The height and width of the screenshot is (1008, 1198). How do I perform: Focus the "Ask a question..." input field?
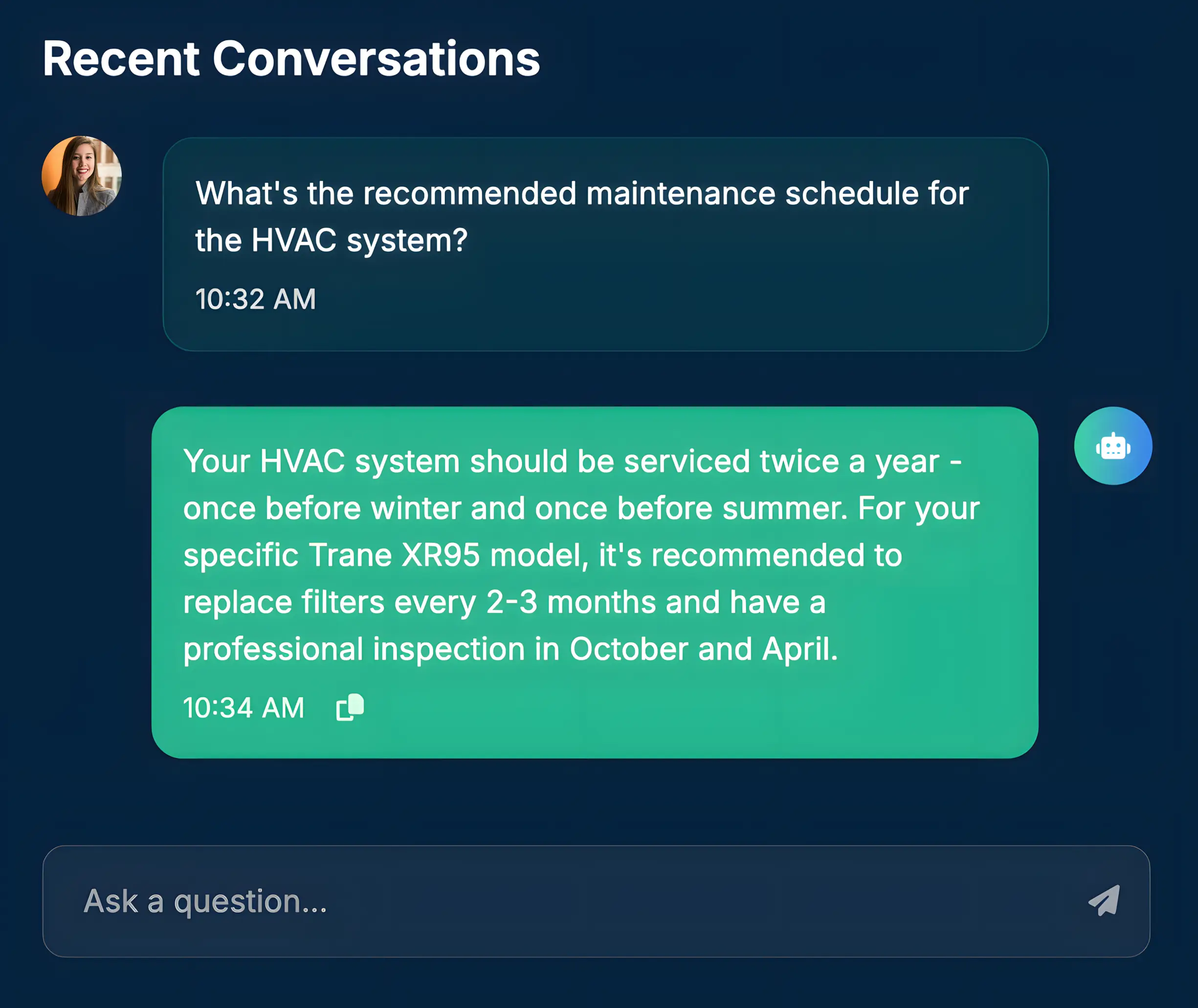(572, 901)
